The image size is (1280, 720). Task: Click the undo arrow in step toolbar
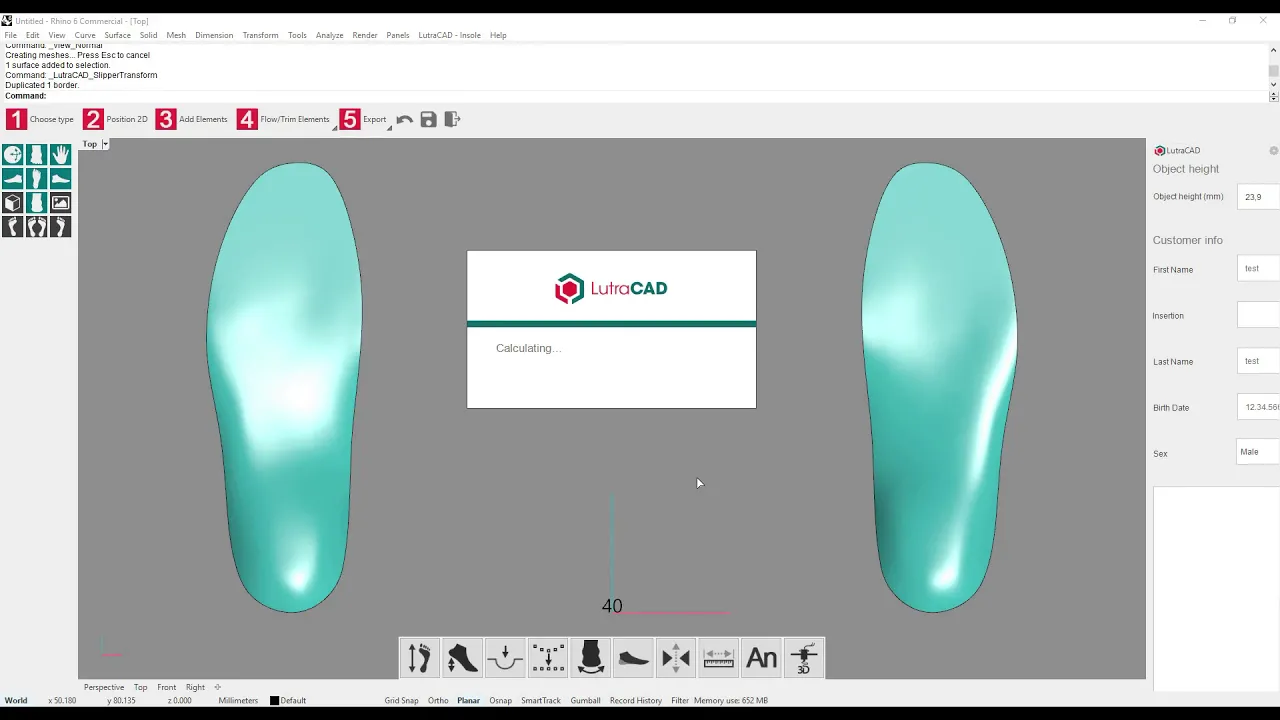coord(404,119)
